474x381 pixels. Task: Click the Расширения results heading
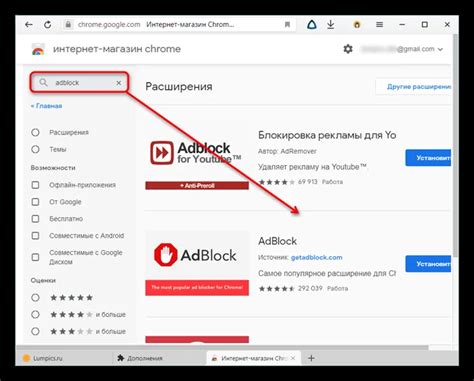pos(179,87)
